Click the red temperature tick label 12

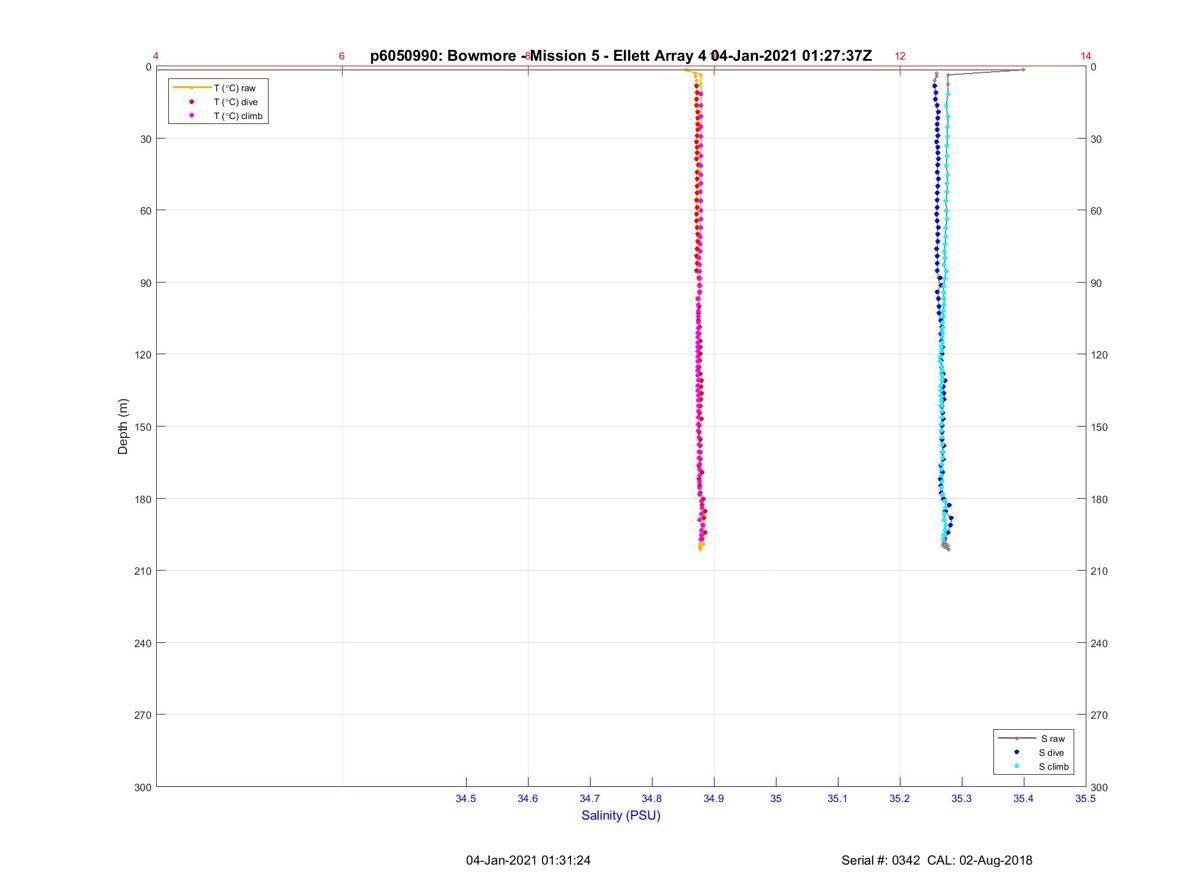point(900,56)
